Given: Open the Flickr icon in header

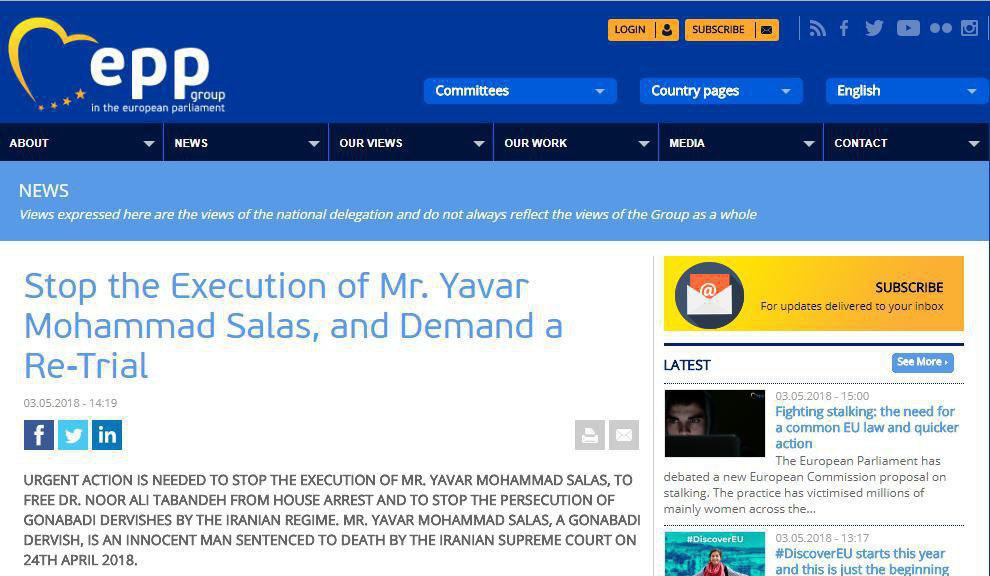Looking at the screenshot, I should tap(940, 29).
